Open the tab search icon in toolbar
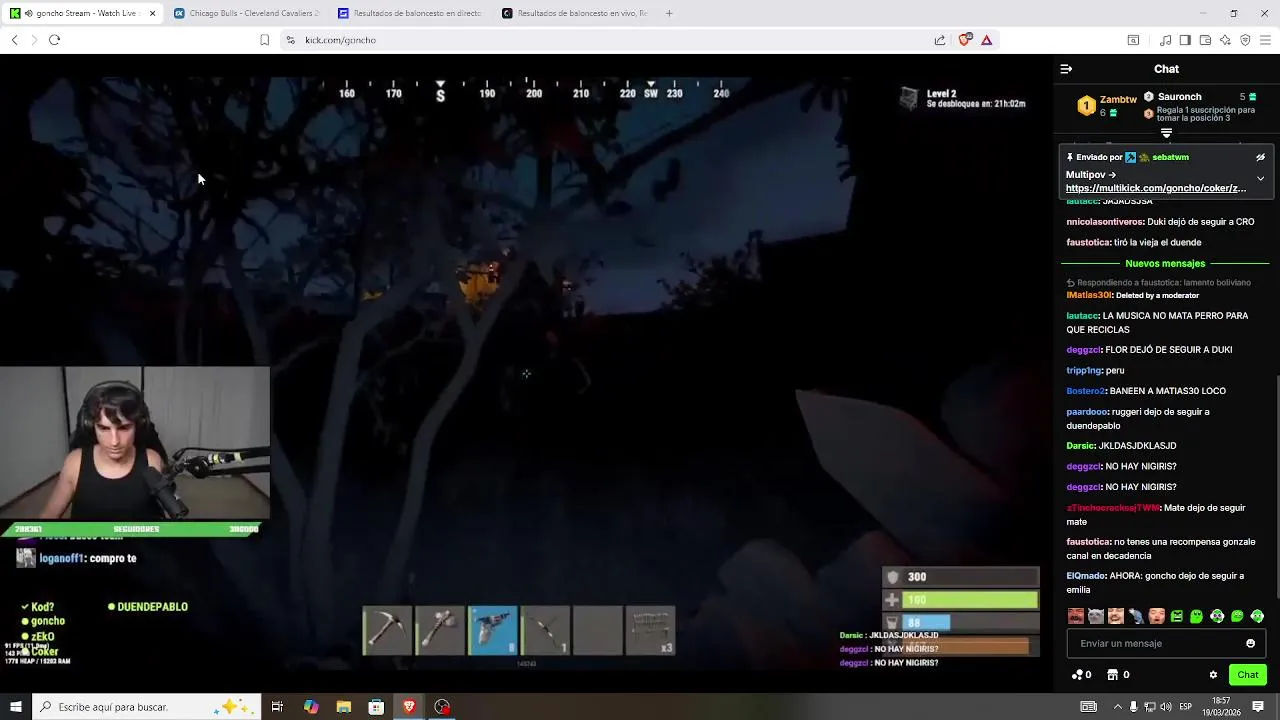Viewport: 1280px width, 720px height. click(1133, 40)
